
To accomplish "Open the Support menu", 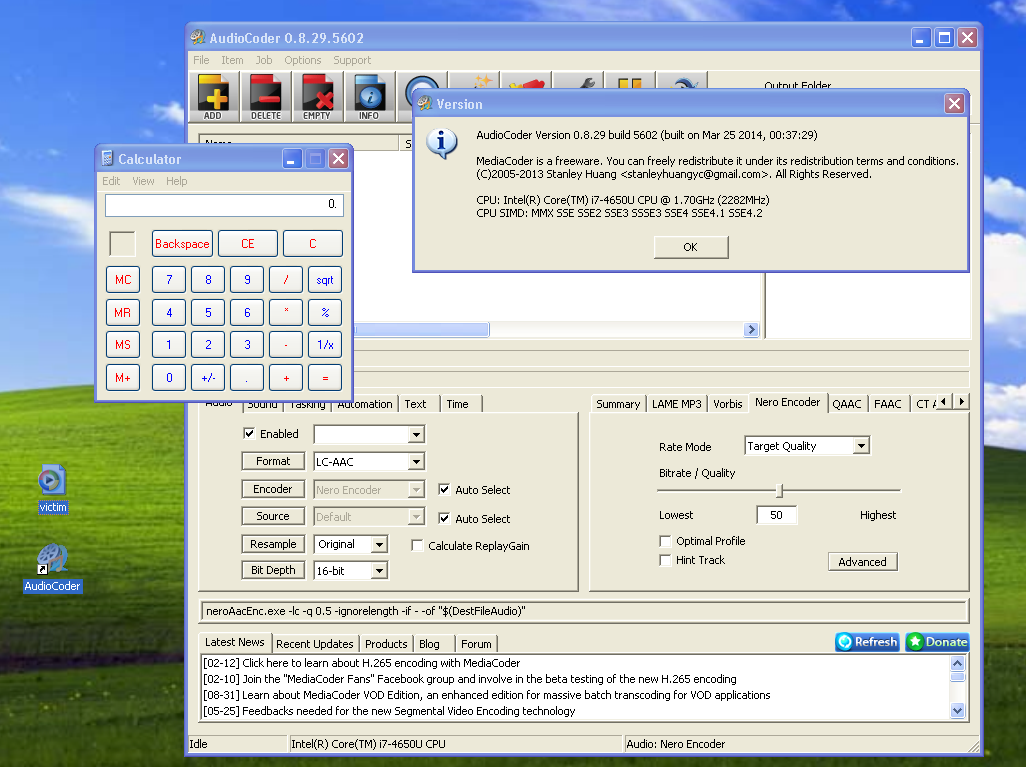I will pyautogui.click(x=352, y=60).
